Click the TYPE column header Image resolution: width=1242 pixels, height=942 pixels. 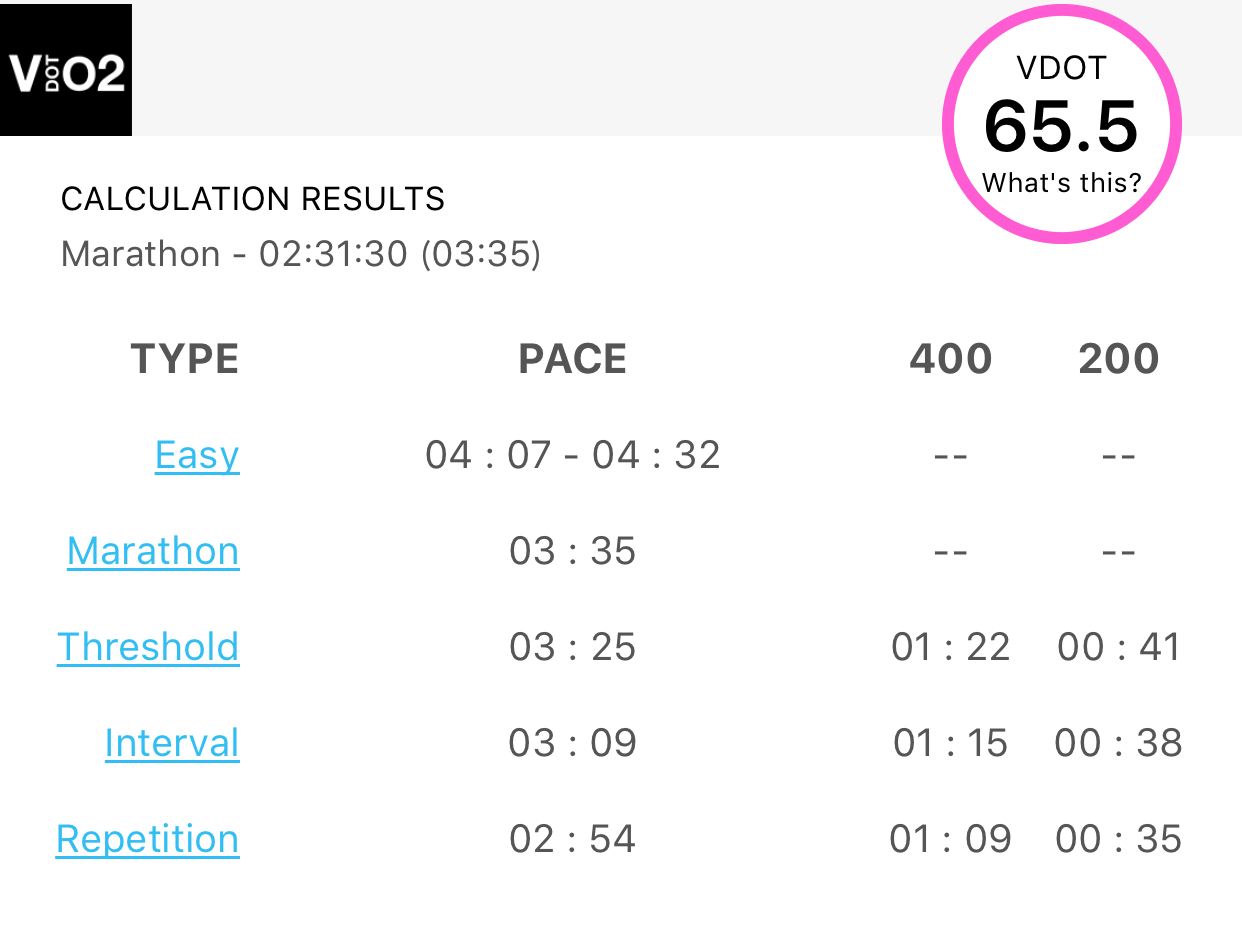tap(185, 359)
